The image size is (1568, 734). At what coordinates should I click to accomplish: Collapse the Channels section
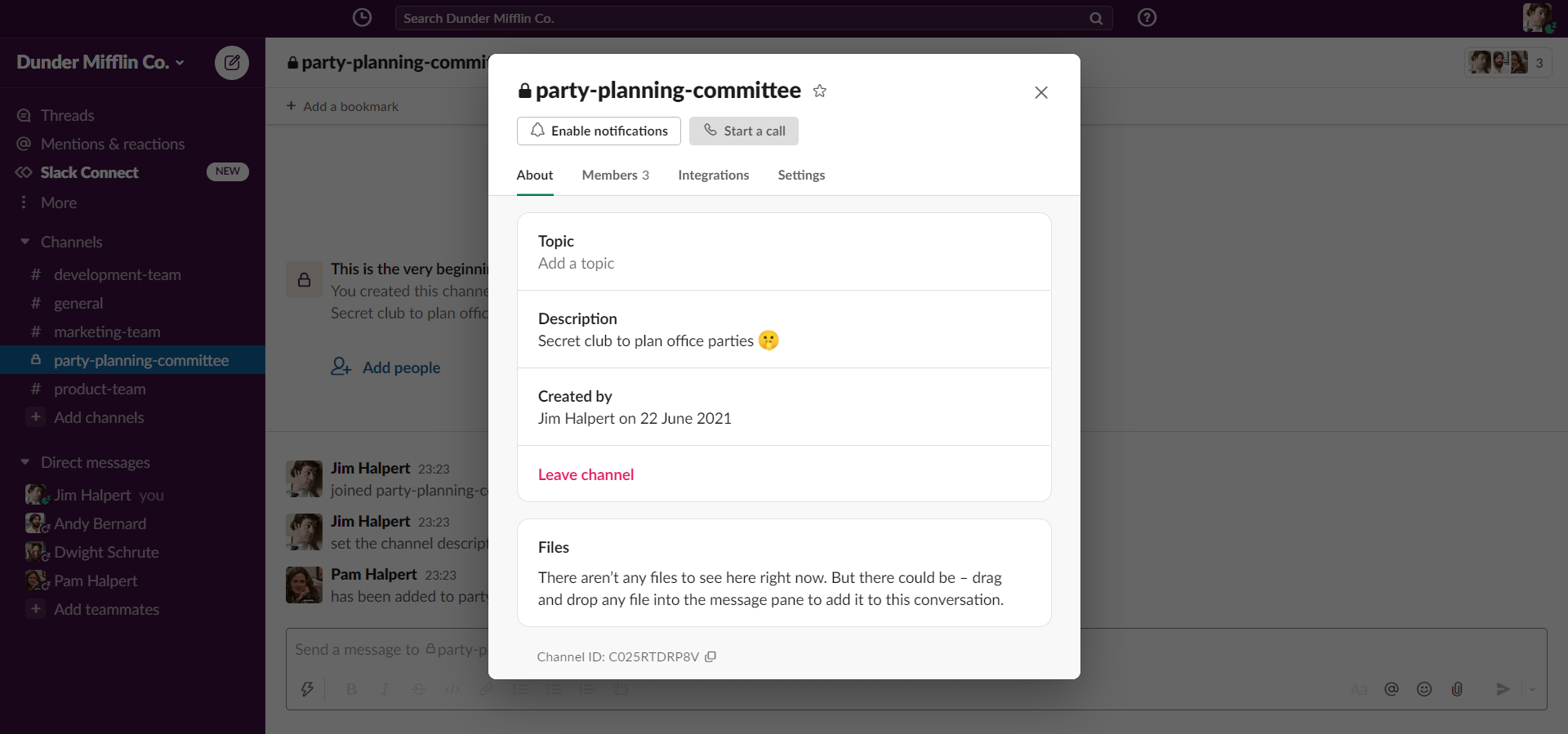point(24,242)
